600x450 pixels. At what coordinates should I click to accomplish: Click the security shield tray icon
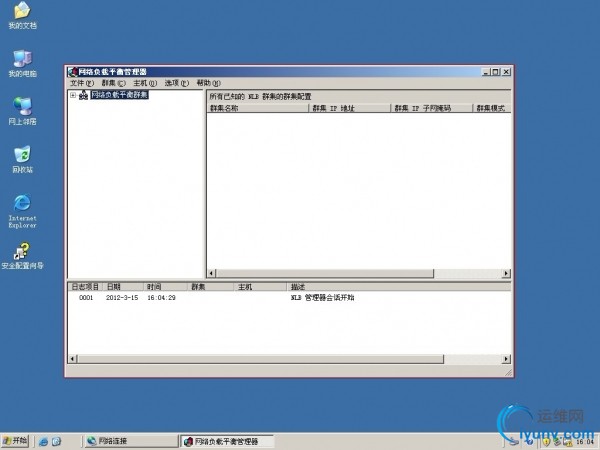(x=546, y=442)
